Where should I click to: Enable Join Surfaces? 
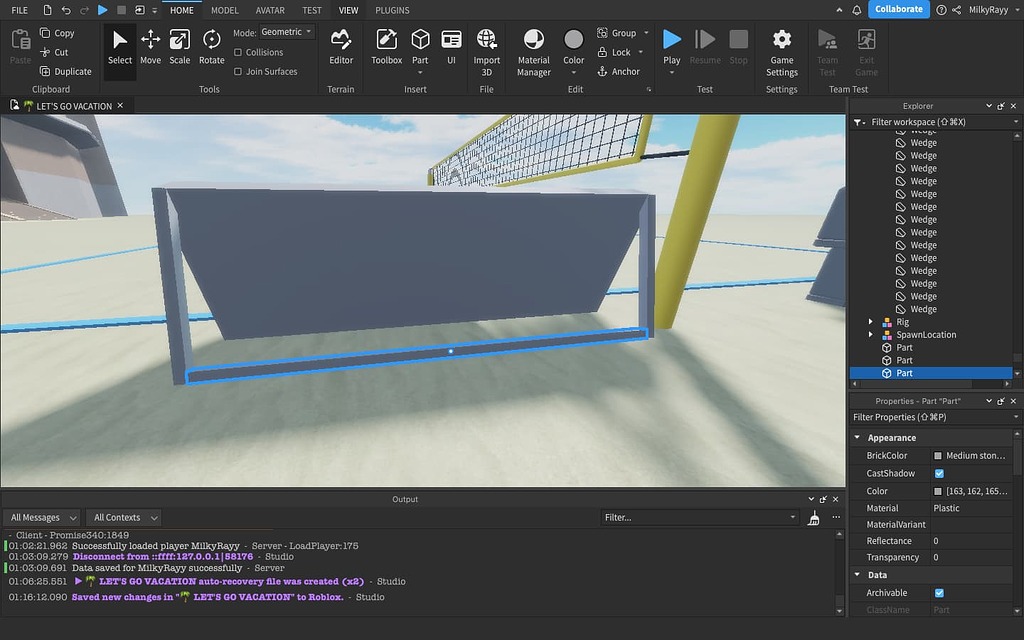[x=239, y=71]
